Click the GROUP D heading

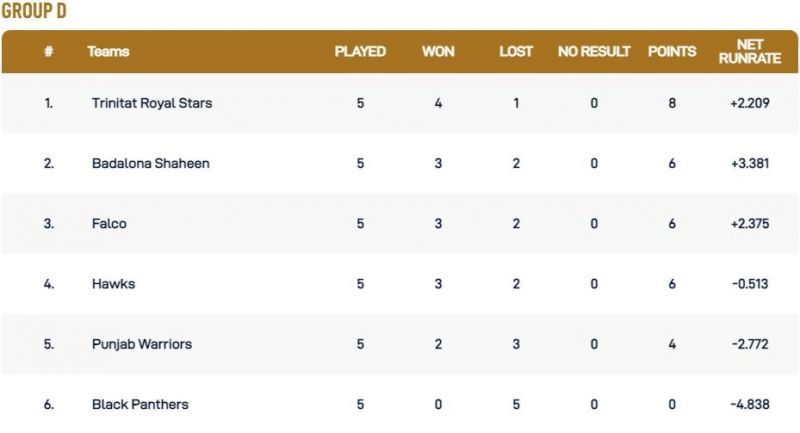pos(35,12)
